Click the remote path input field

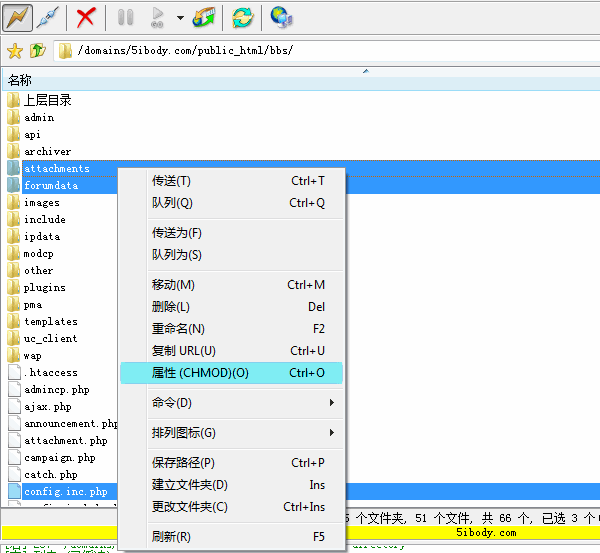coord(330,51)
